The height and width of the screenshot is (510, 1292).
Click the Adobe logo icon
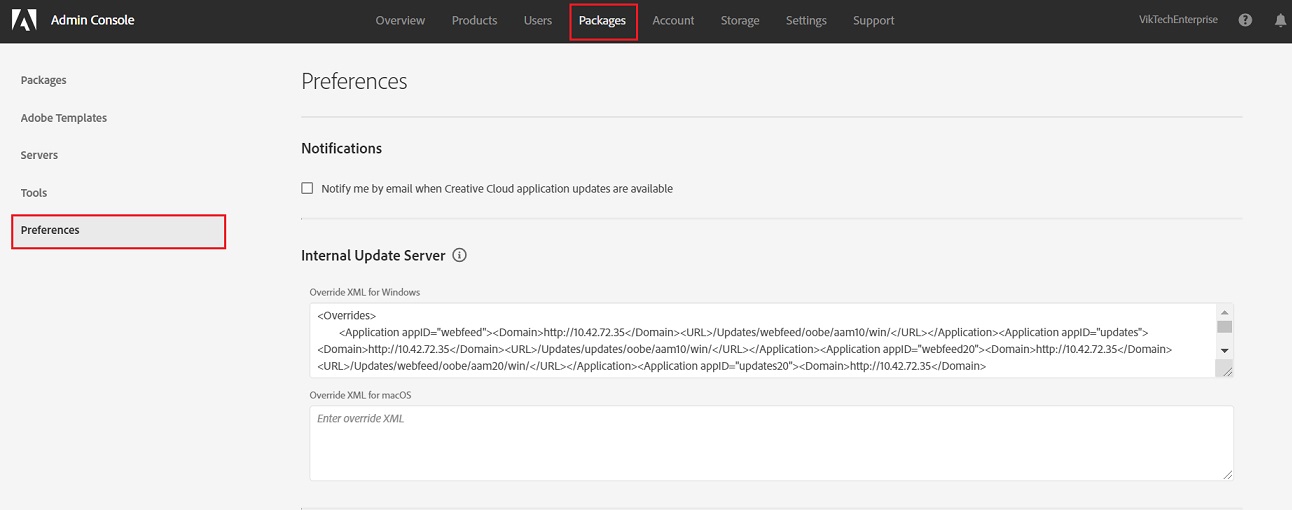click(x=24, y=20)
